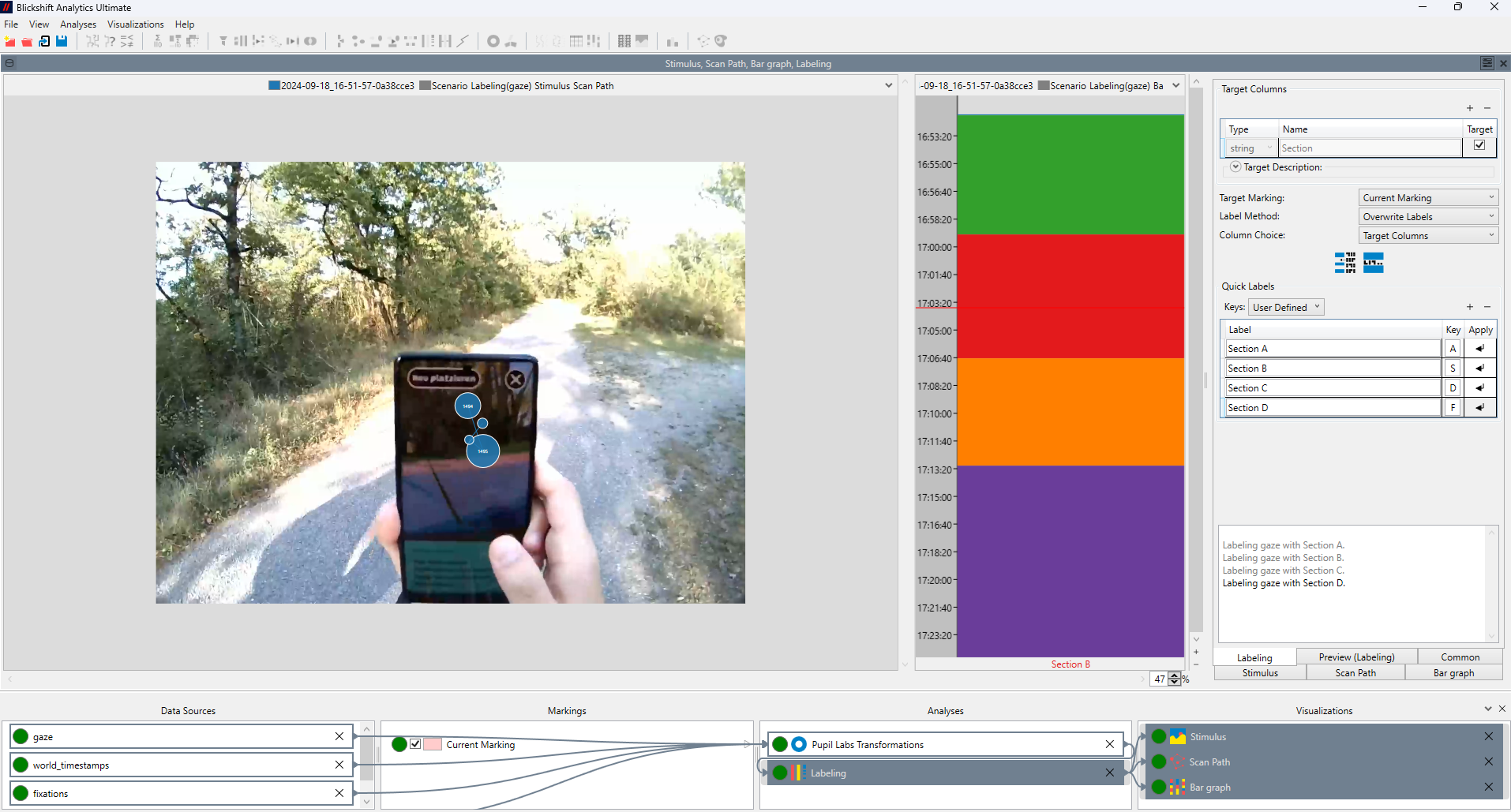Open the Analyses menu

click(78, 24)
